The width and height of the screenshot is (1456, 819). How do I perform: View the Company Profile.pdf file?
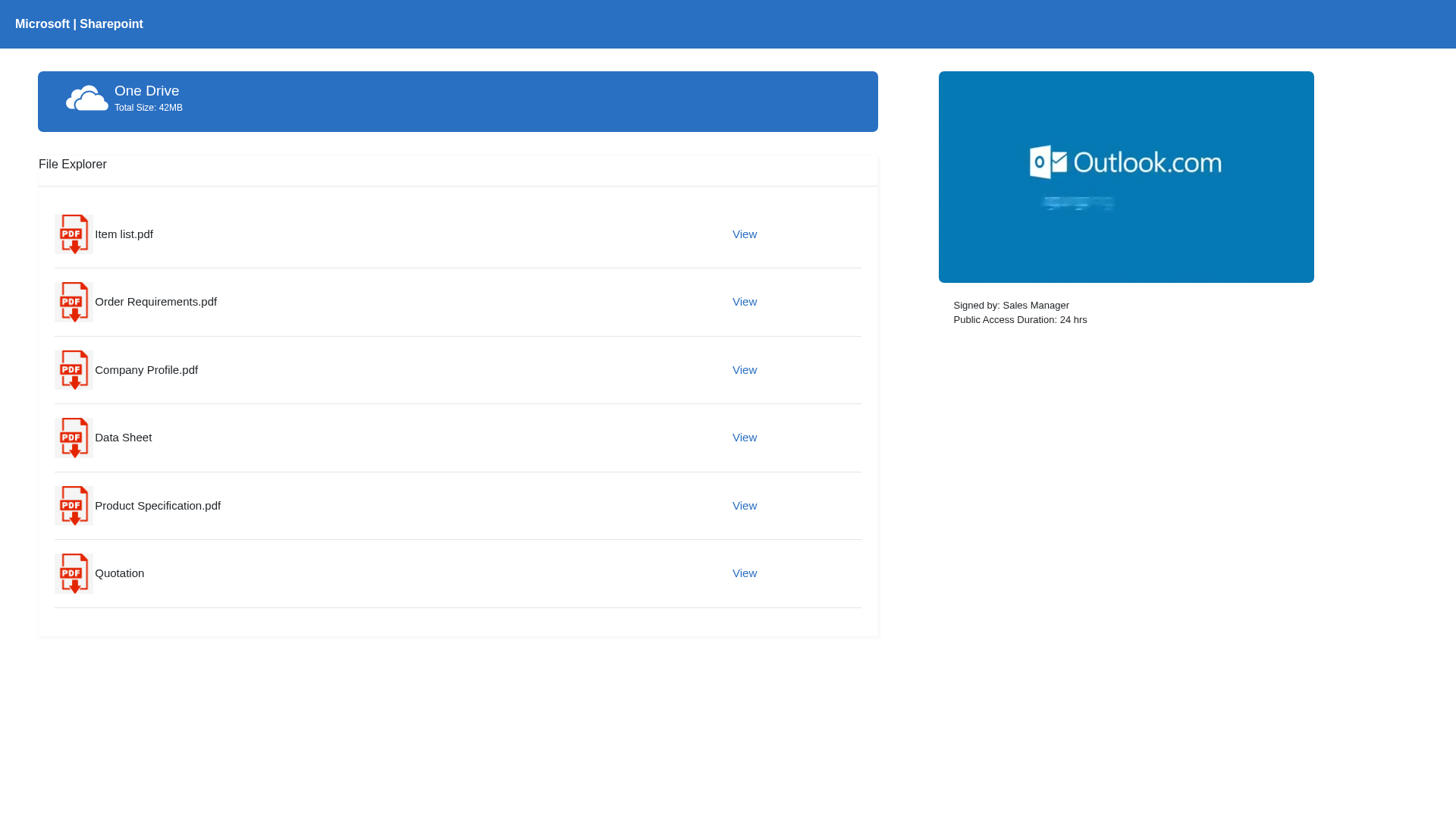click(745, 370)
